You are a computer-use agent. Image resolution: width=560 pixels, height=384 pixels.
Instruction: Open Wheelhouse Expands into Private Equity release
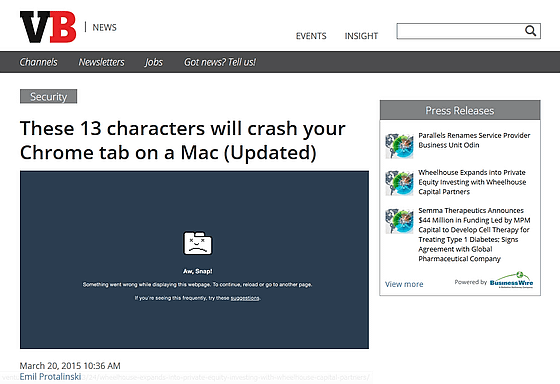(x=472, y=182)
